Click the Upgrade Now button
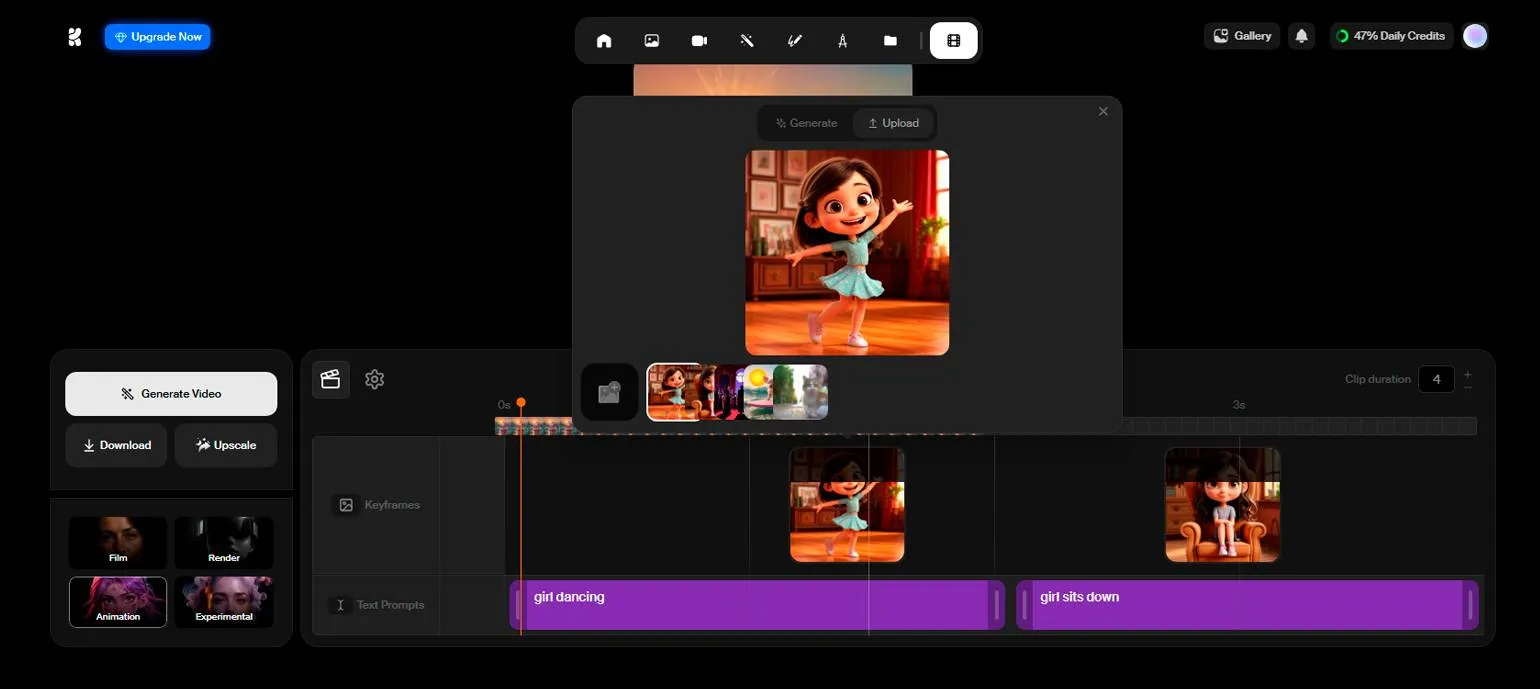The width and height of the screenshot is (1540, 689). (x=157, y=37)
